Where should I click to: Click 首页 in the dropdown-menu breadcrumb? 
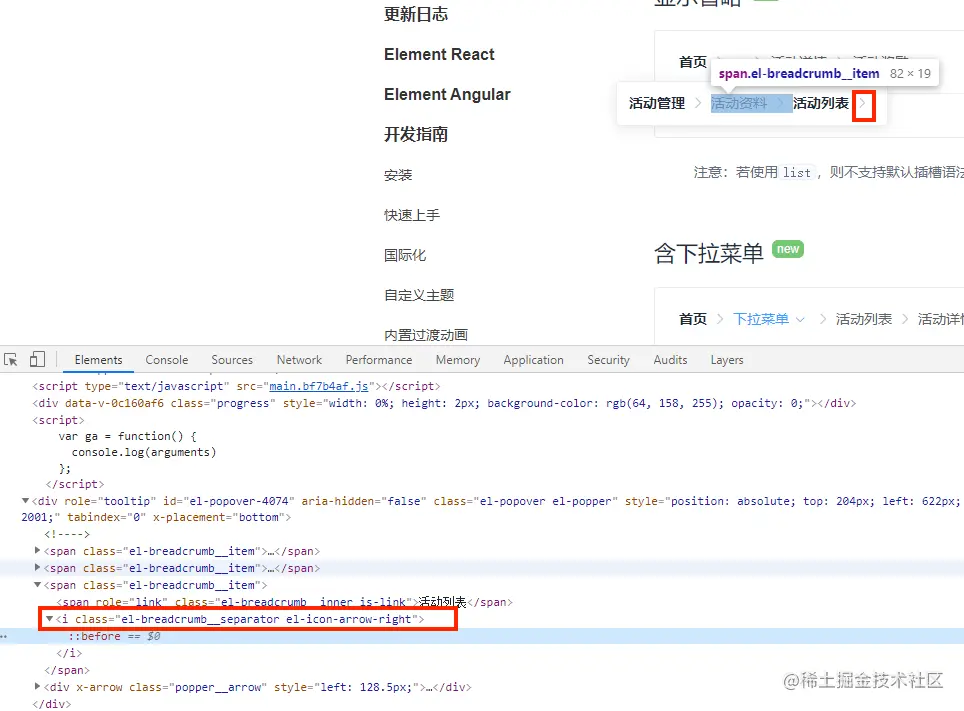point(693,319)
